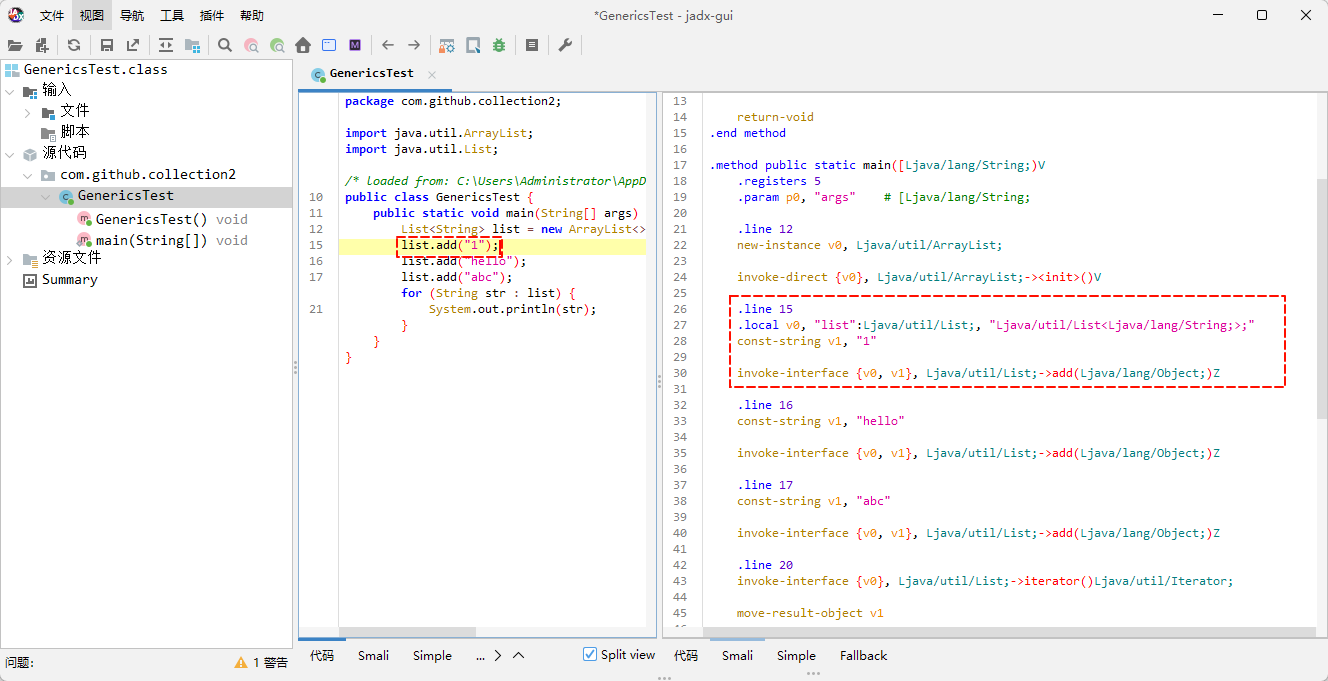
Task: Expand the 文件 folder under 输入
Action: (28, 112)
